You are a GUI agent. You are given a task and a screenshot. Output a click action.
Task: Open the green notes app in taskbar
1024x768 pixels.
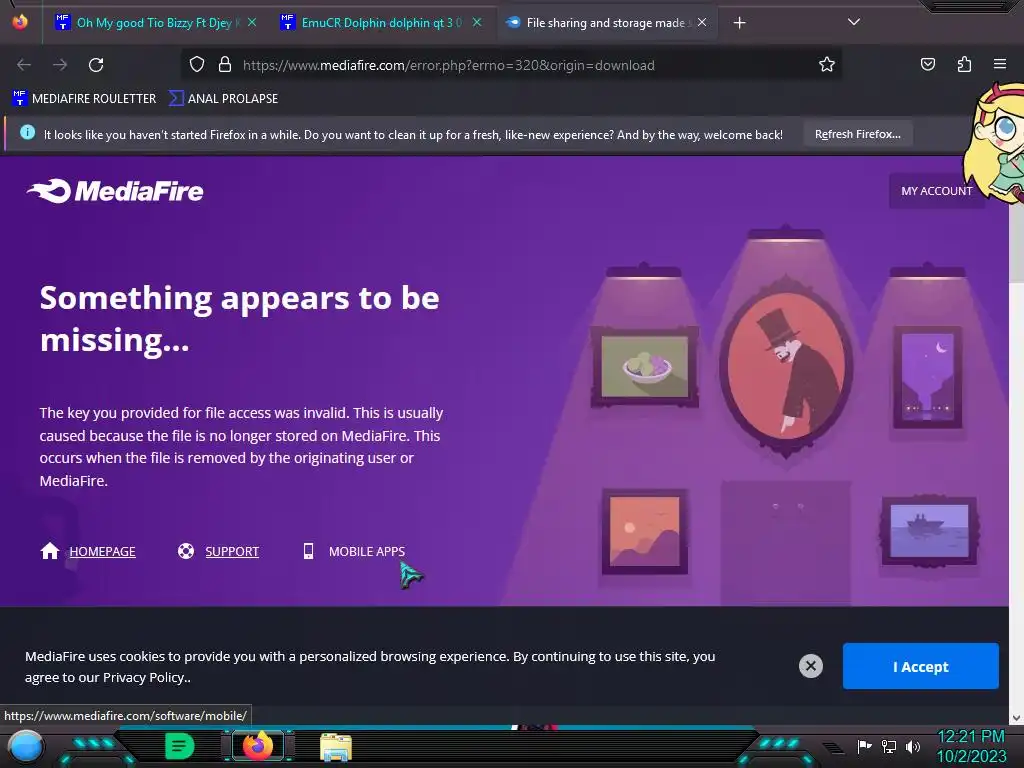(180, 746)
